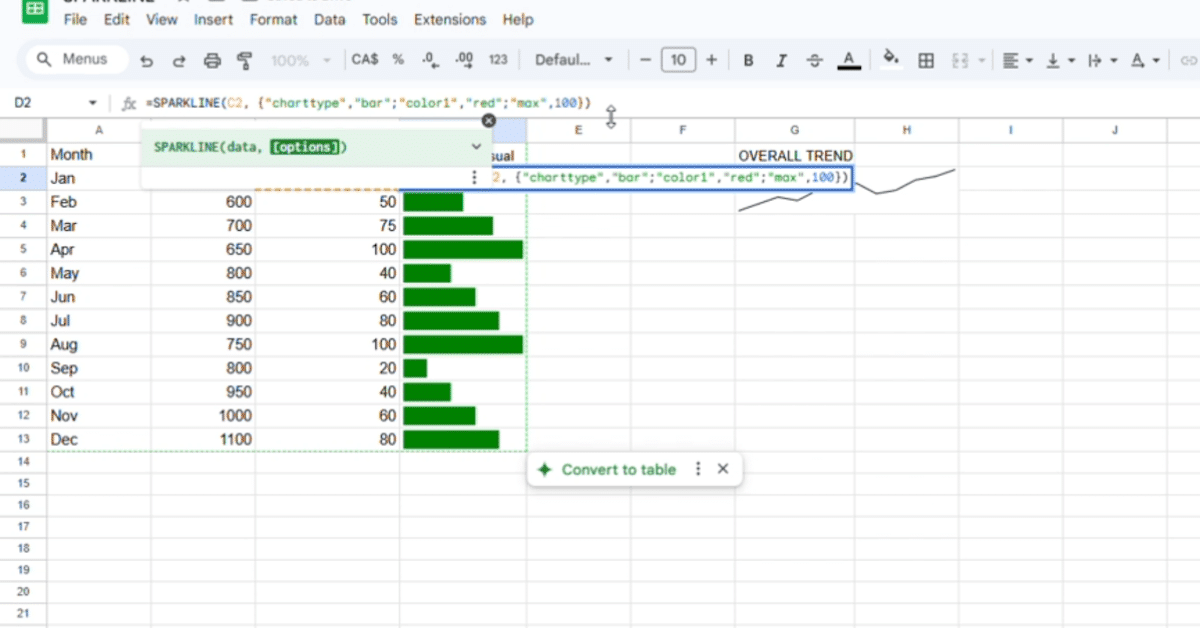
Task: Click the insert link icon
Action: (x=1188, y=60)
